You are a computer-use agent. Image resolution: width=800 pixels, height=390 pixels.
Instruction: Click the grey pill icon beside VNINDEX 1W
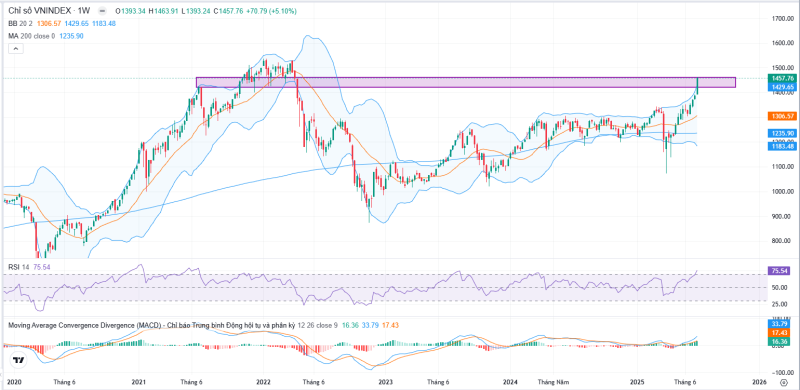[x=103, y=11]
